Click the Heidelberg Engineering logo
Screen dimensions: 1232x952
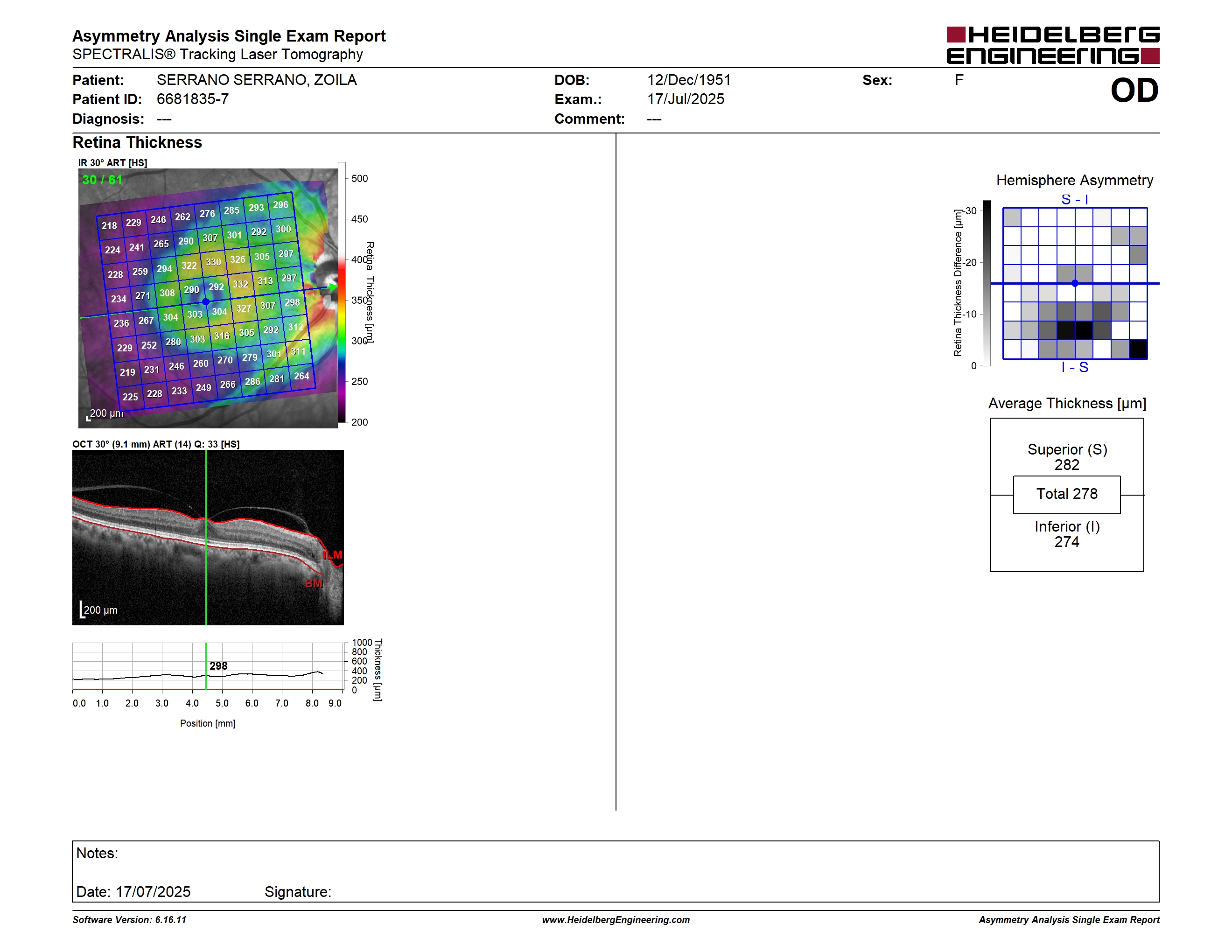(x=1053, y=45)
